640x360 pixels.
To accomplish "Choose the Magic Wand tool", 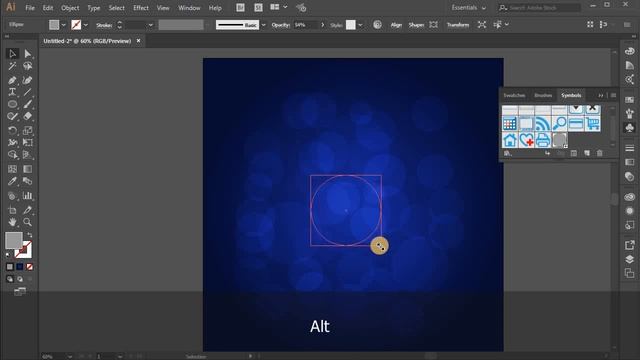I will [x=12, y=66].
